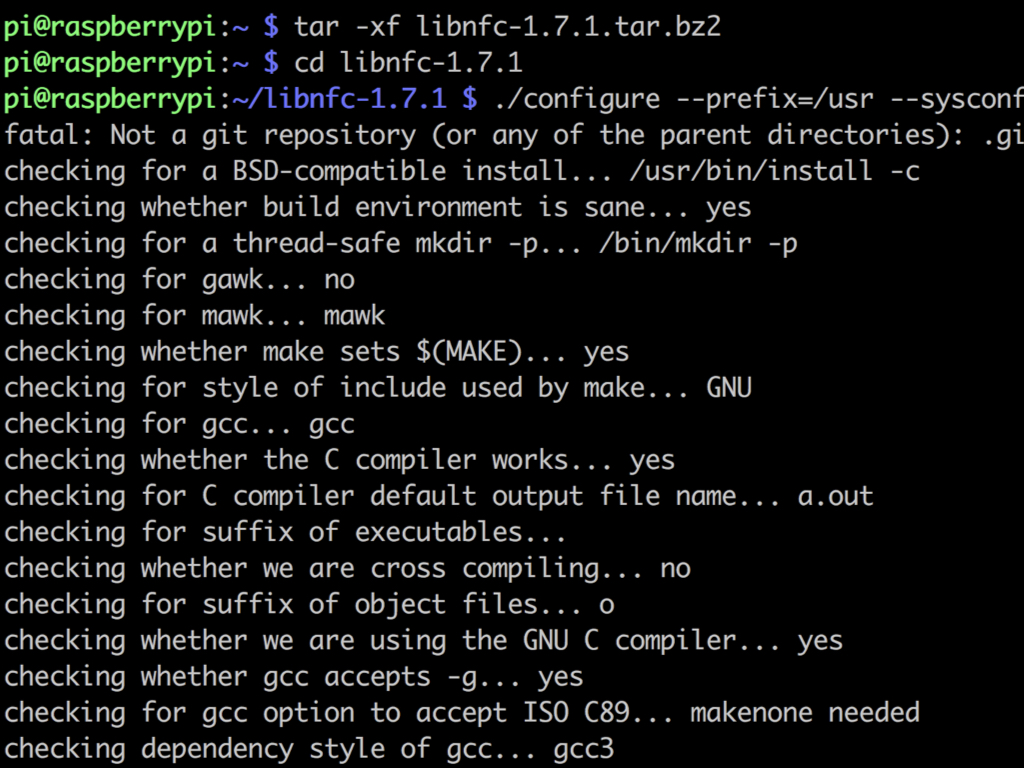Image resolution: width=1024 pixels, height=768 pixels.
Task: Click the dependency style of gcc... gcc3 line
Action: 309,749
